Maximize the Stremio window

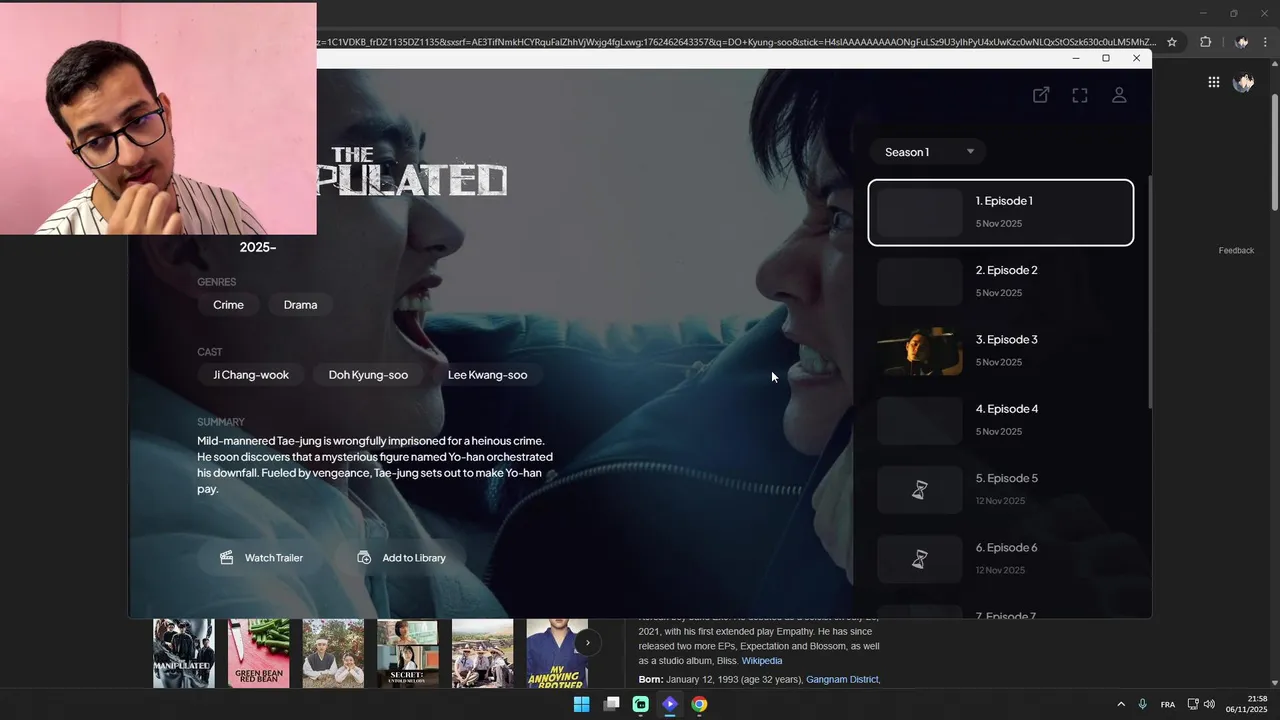[x=1106, y=58]
